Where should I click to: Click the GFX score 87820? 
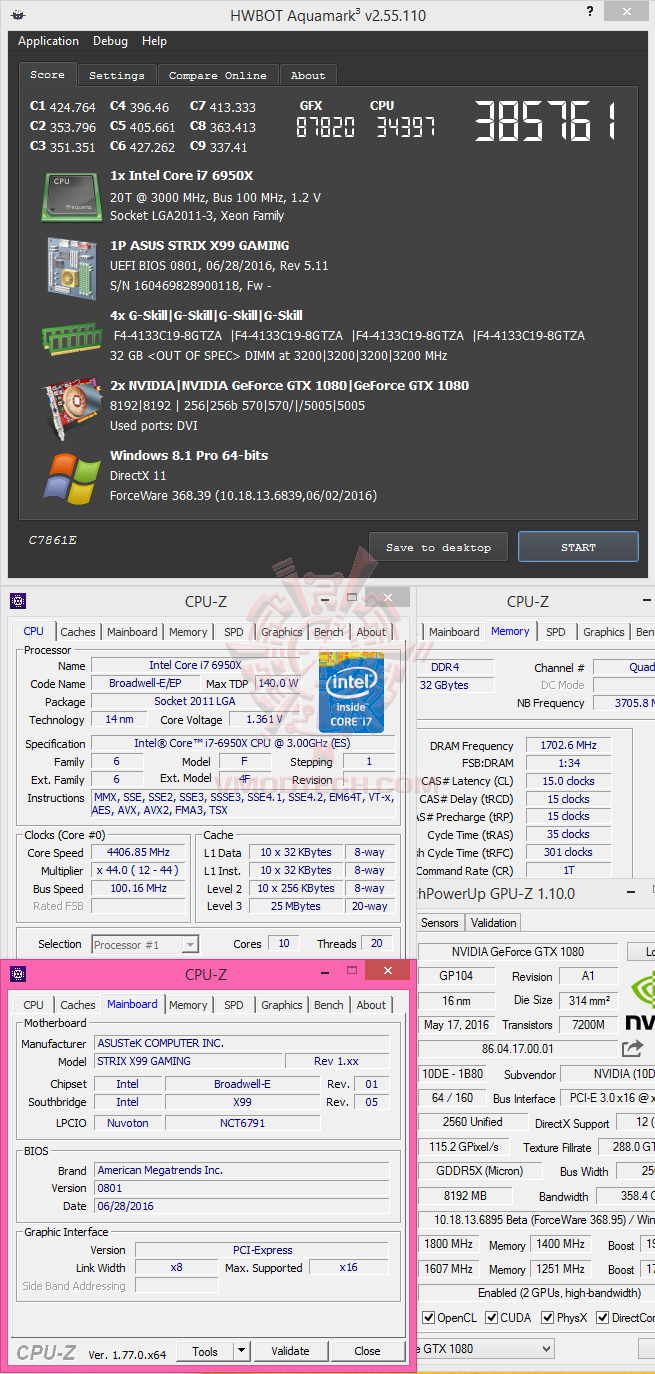(326, 126)
